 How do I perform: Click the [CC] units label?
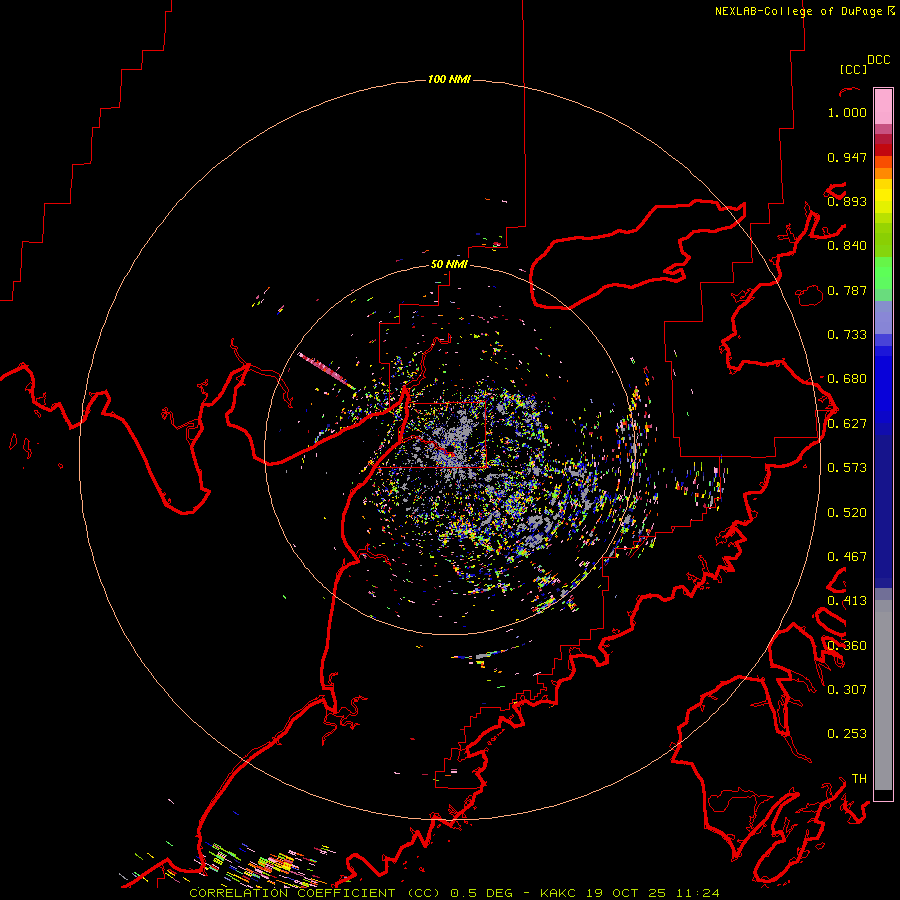coord(853,69)
